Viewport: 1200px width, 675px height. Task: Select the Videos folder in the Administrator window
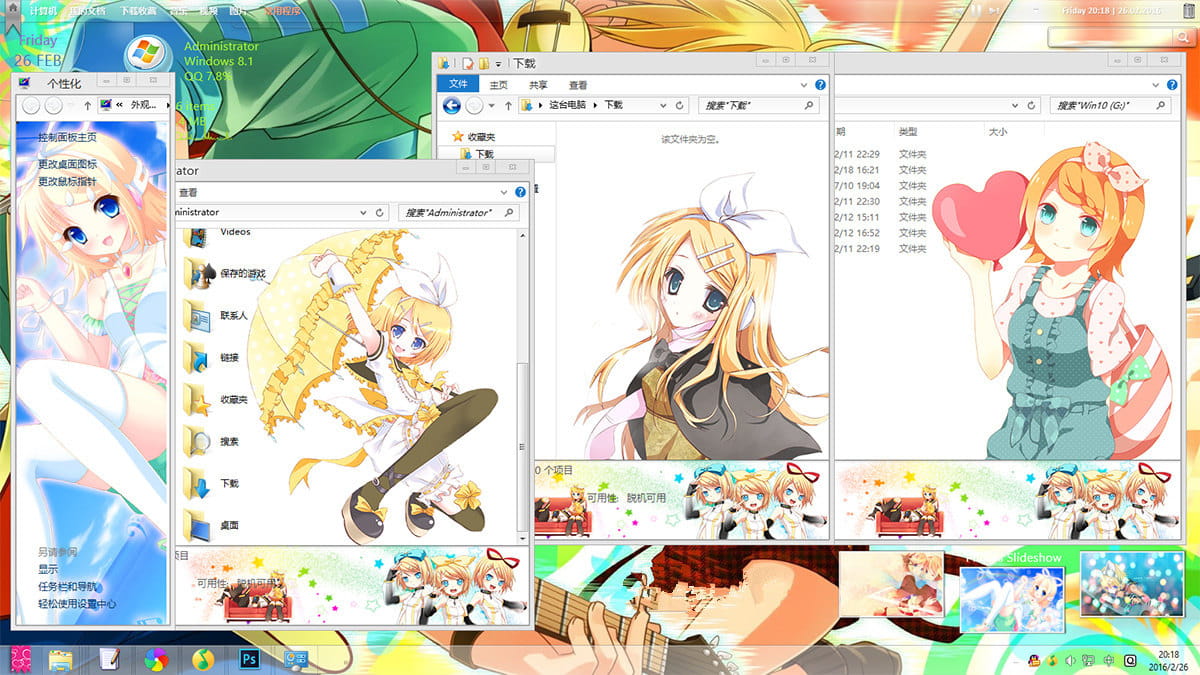(x=218, y=235)
